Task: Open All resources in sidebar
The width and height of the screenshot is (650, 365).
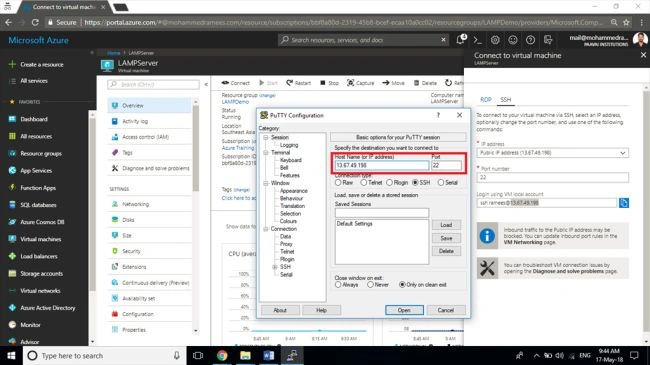Action: point(36,136)
